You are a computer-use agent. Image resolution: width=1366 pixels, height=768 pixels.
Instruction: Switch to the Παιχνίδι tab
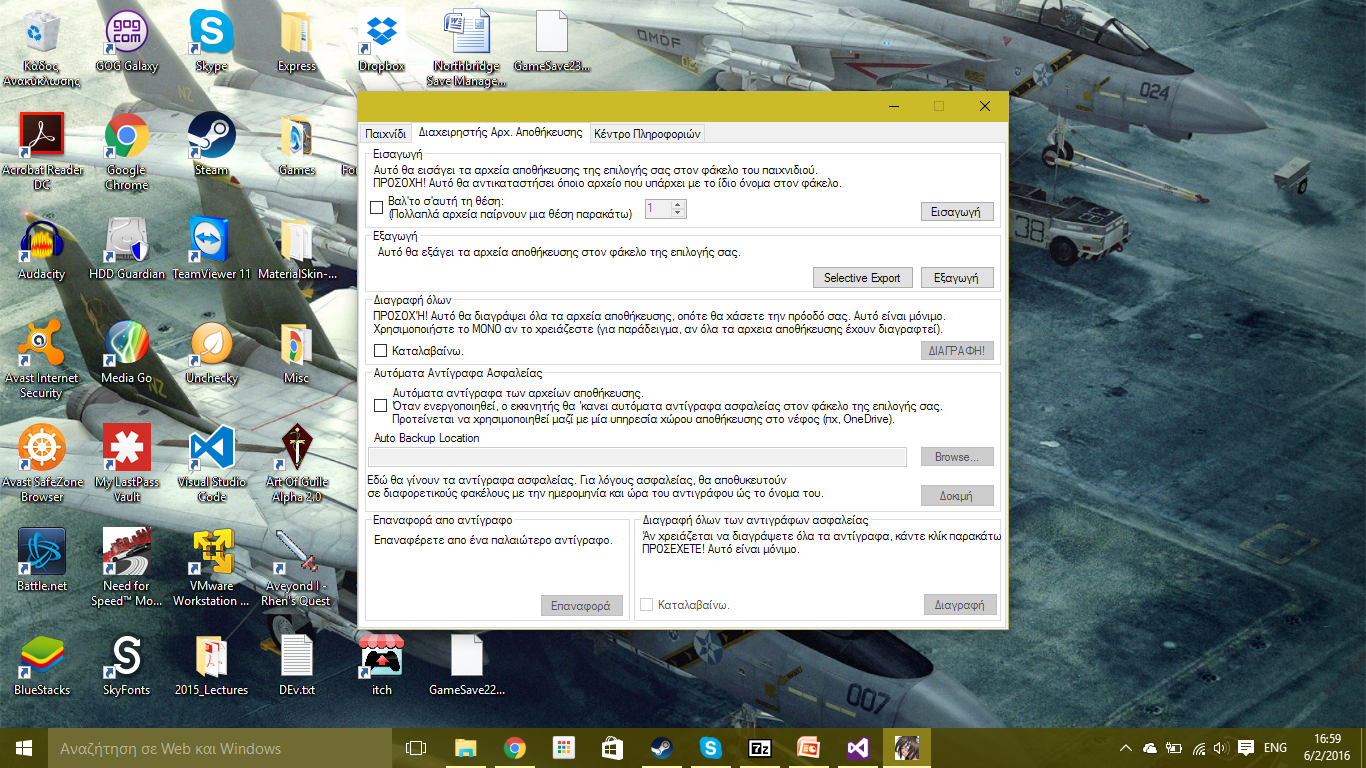385,133
